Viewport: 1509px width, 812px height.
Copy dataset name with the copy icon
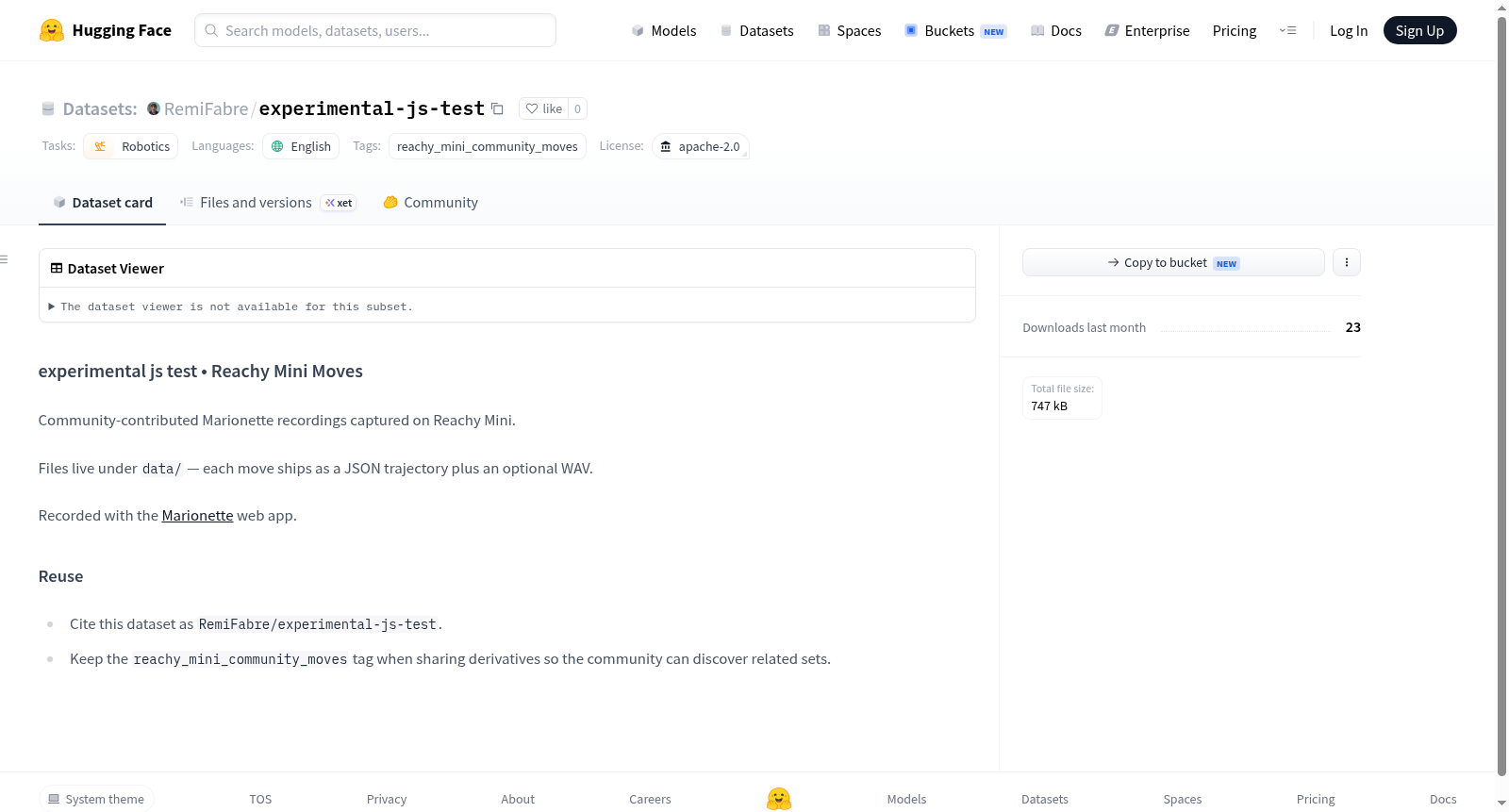tap(497, 108)
